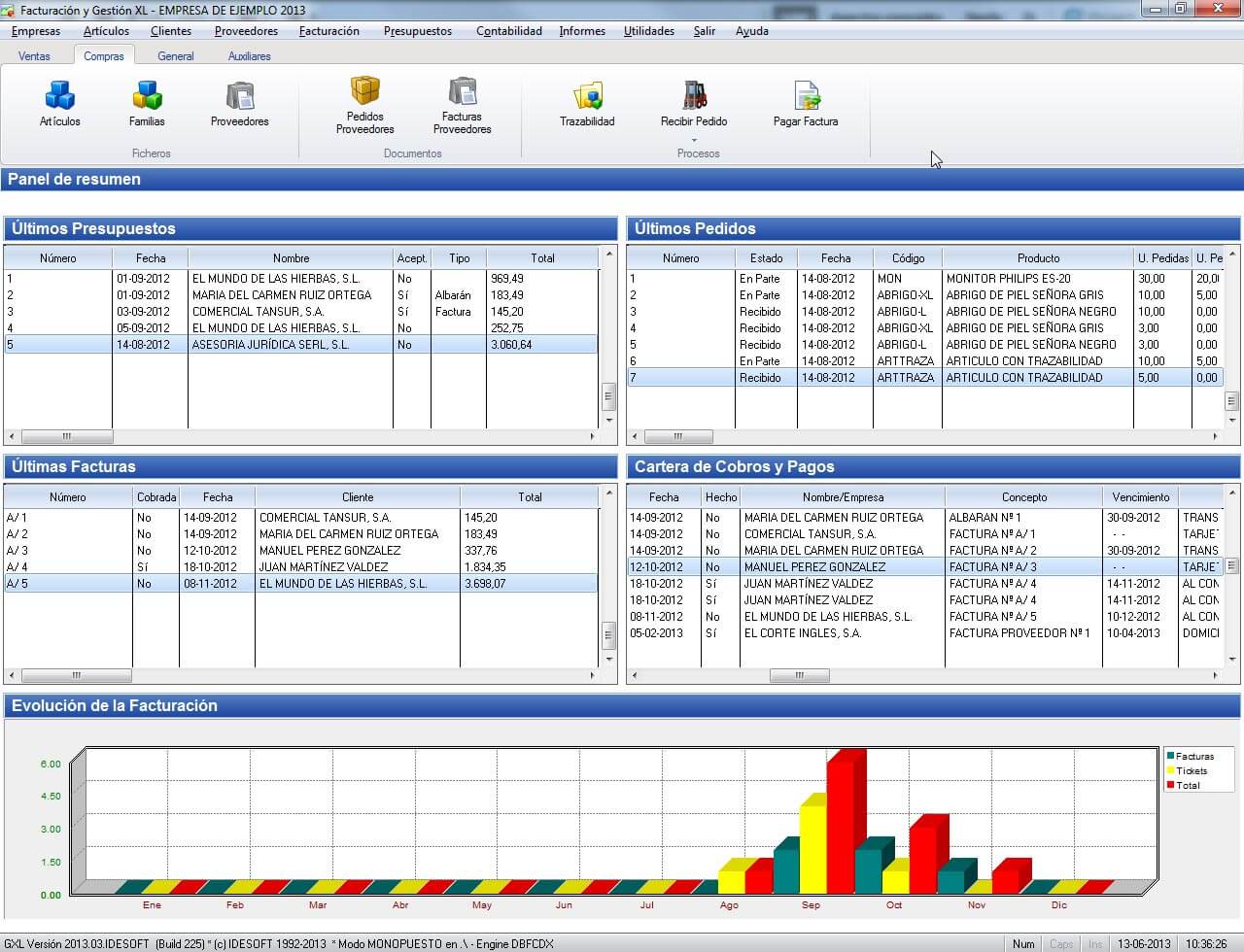Image resolution: width=1244 pixels, height=952 pixels.
Task: Select the MONITOR PHILIPS ES-20 order row
Action: tap(1008, 279)
